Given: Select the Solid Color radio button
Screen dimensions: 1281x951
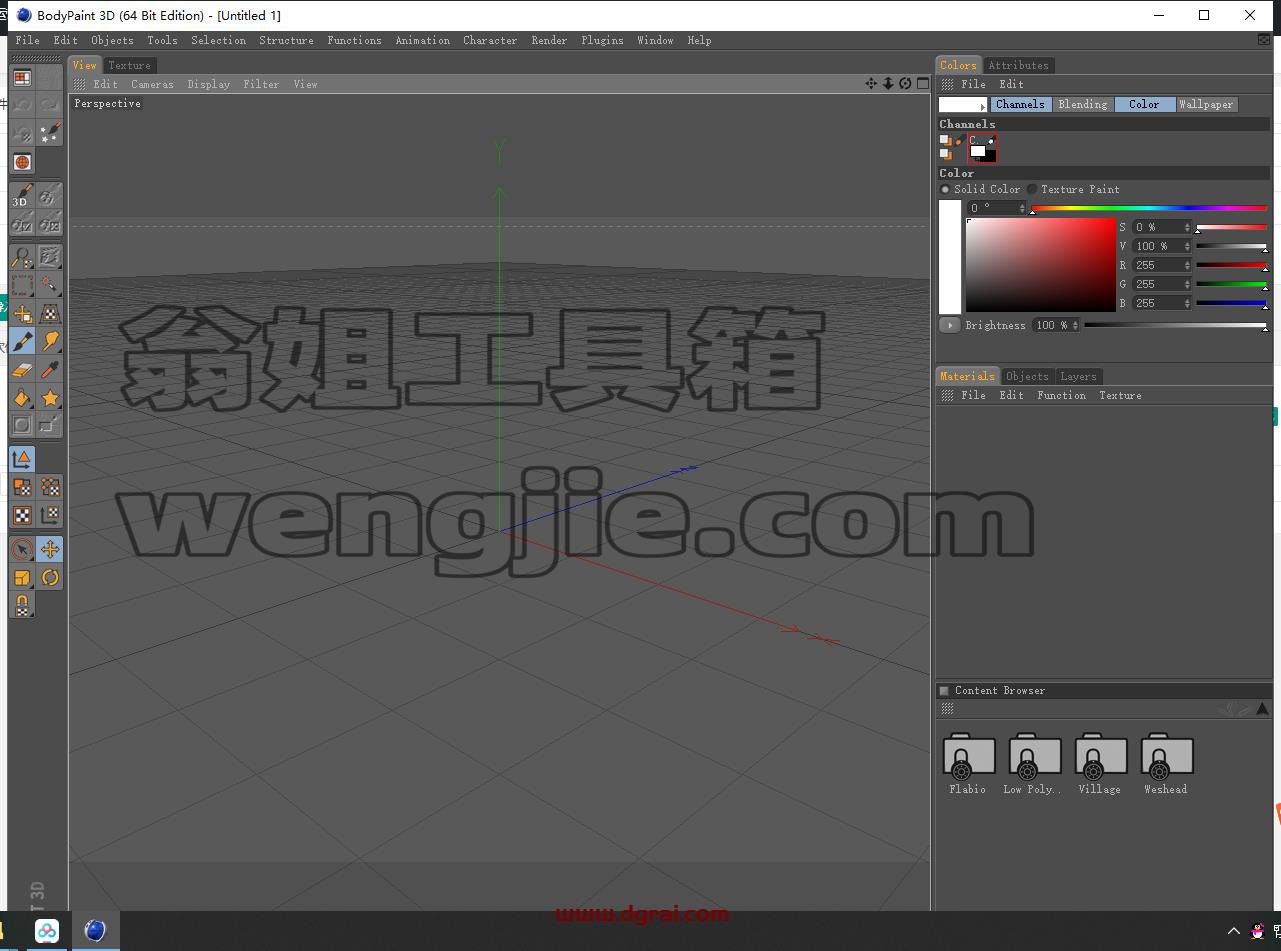Looking at the screenshot, I should pyautogui.click(x=945, y=189).
